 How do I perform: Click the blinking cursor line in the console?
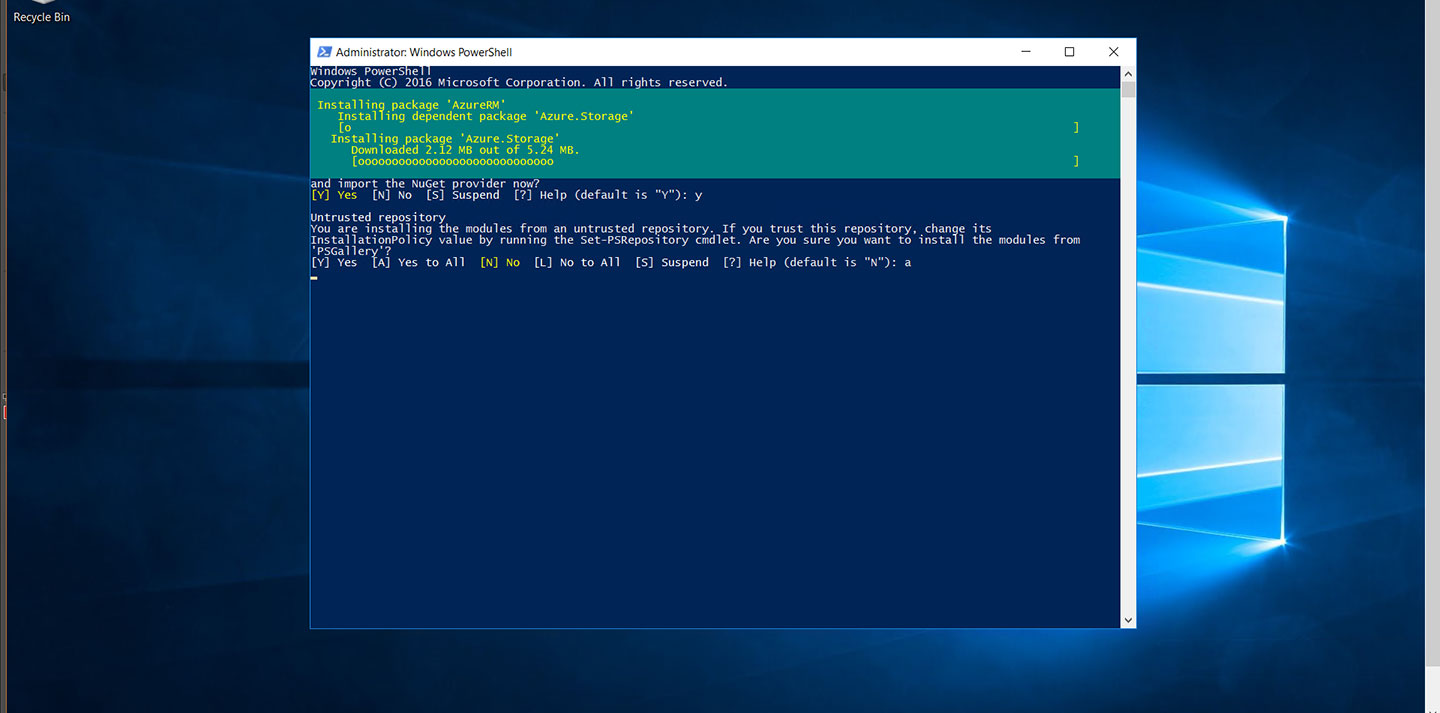point(314,278)
